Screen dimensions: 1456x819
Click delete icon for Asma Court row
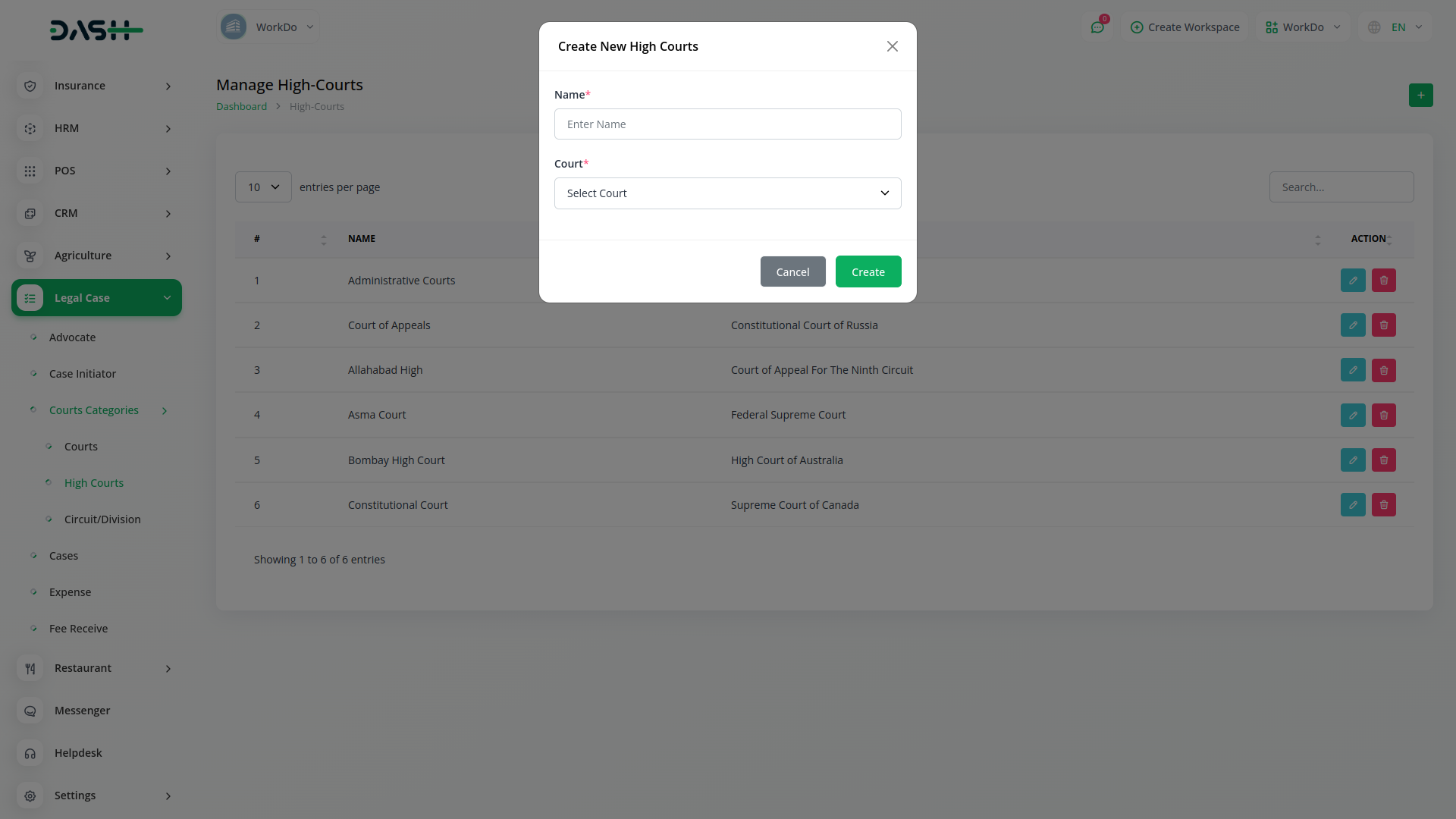[x=1383, y=415]
